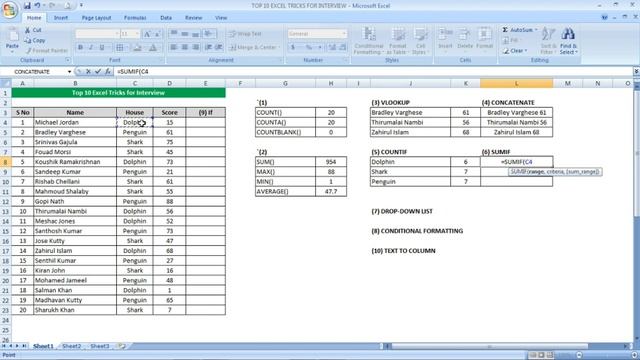Apply Percent Style
The height and width of the screenshot is (360, 640).
point(309,48)
